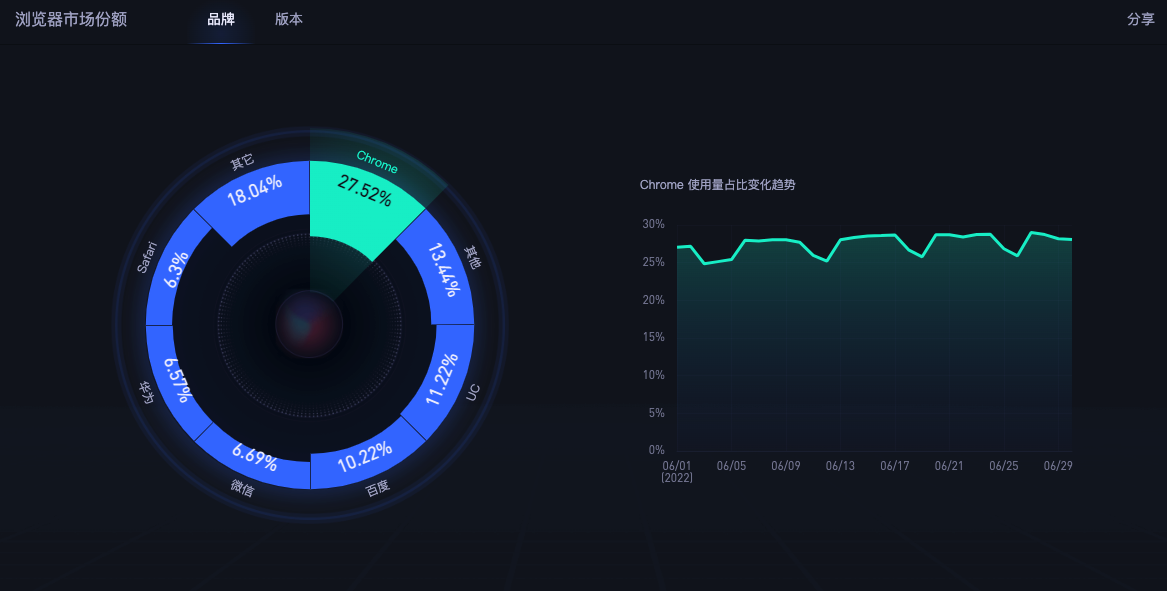The height and width of the screenshot is (591, 1167).
Task: Click the 06/01 (2022) x-axis label
Action: (677, 471)
